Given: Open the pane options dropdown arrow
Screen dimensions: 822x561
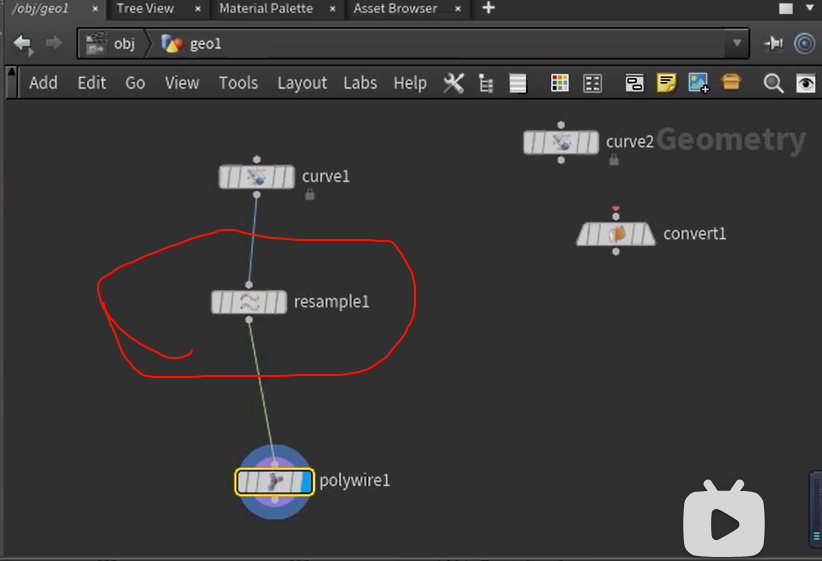Looking at the screenshot, I should click(x=810, y=8).
